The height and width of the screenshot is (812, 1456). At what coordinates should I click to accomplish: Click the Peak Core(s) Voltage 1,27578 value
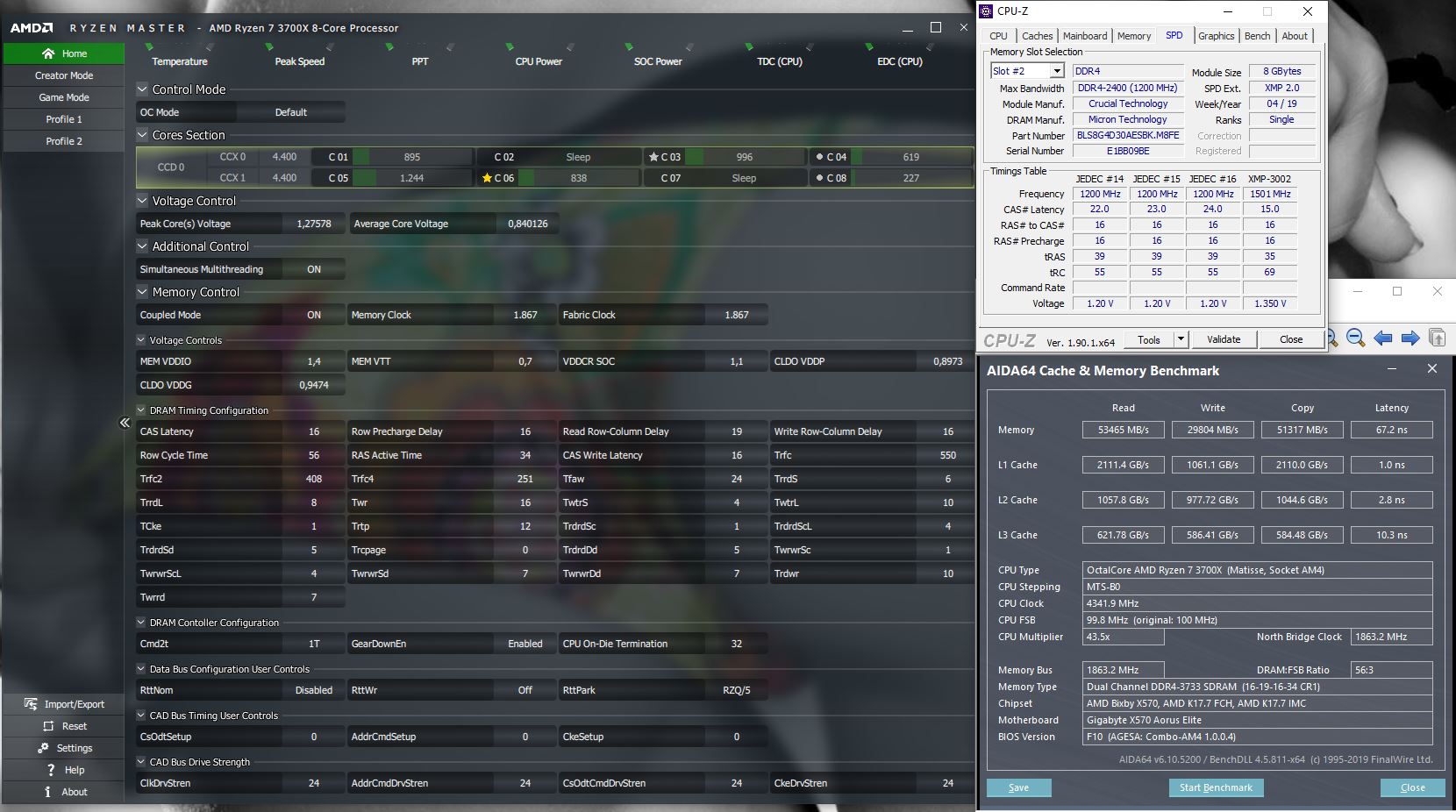pos(314,224)
